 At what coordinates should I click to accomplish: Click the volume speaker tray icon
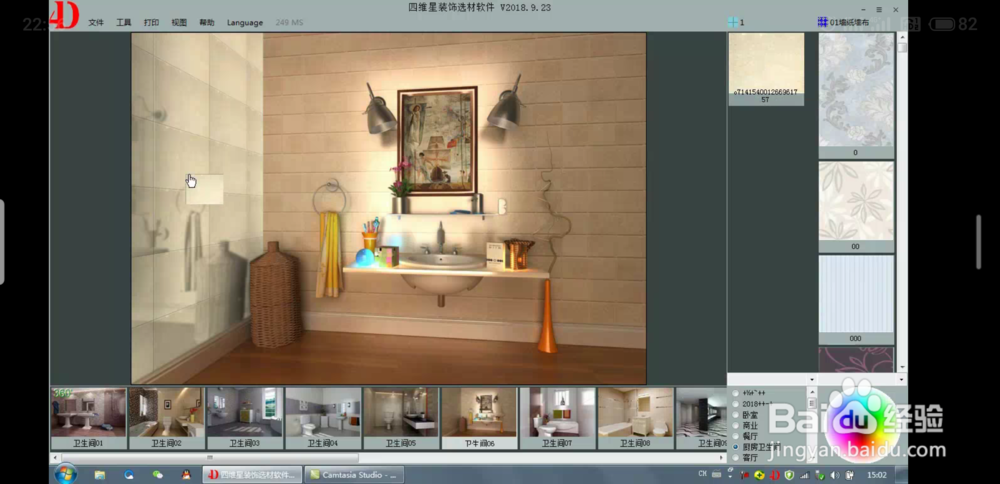(835, 475)
